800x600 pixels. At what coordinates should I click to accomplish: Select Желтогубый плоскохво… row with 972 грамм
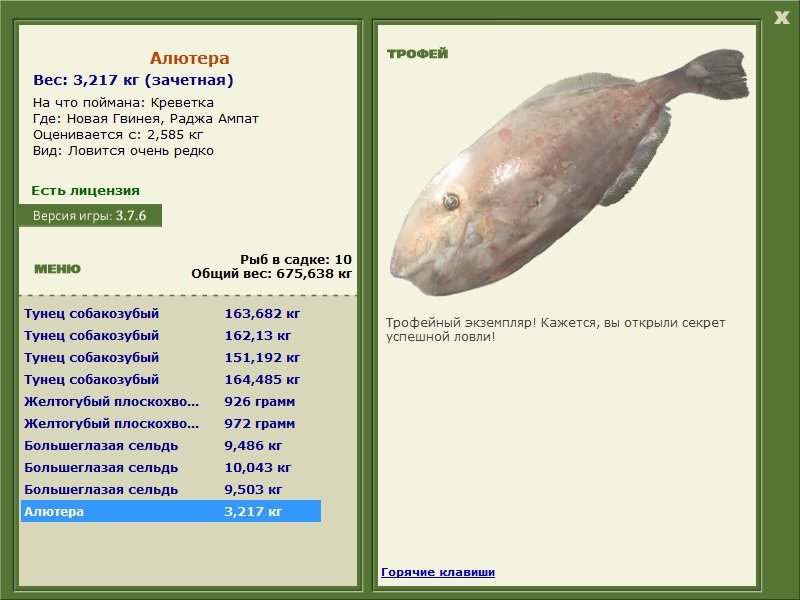point(170,423)
